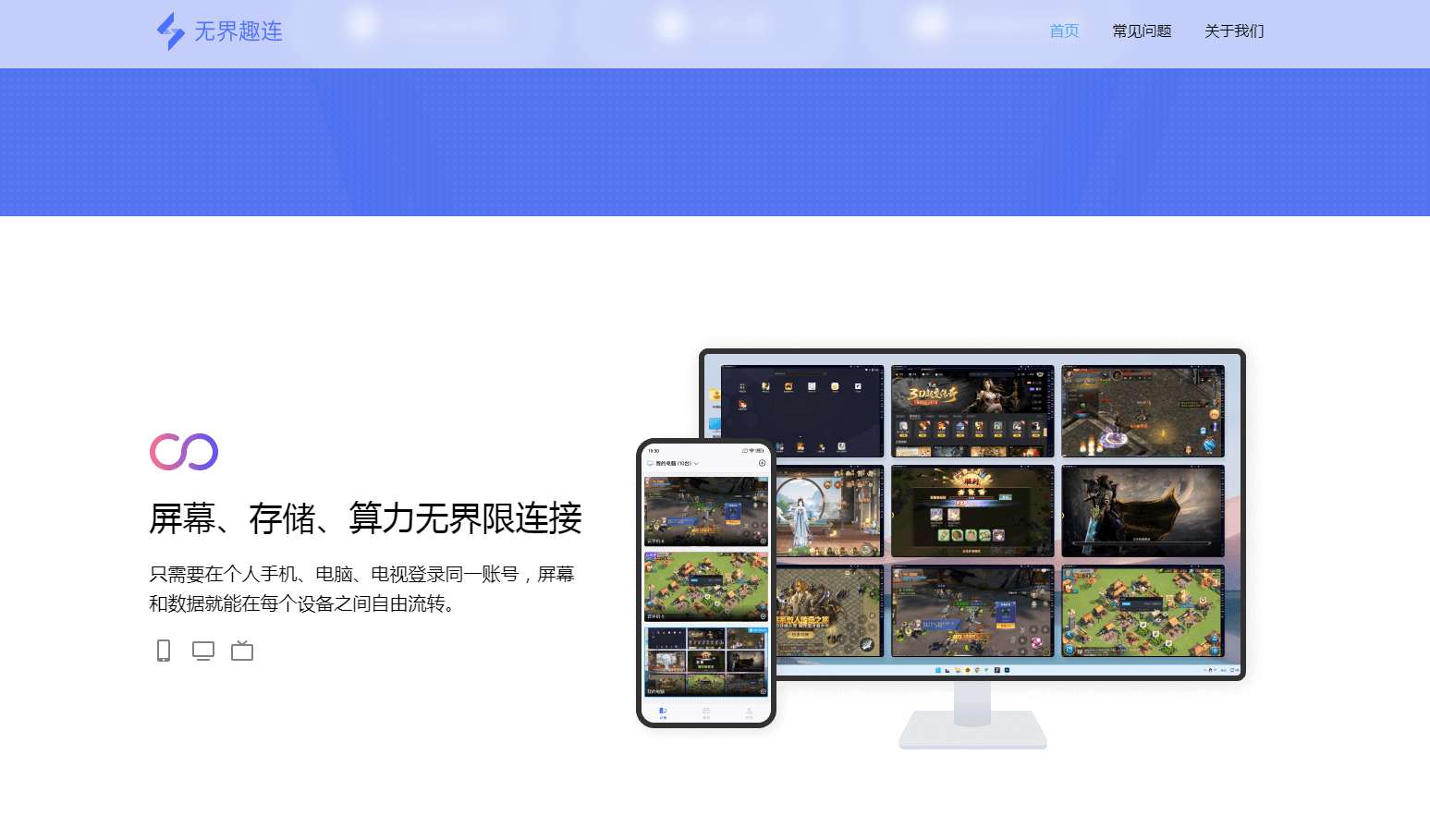Screen dimensions: 1430x840
Task: Click the heading 屏幕、存储、算力无界限连接
Action: click(x=366, y=518)
